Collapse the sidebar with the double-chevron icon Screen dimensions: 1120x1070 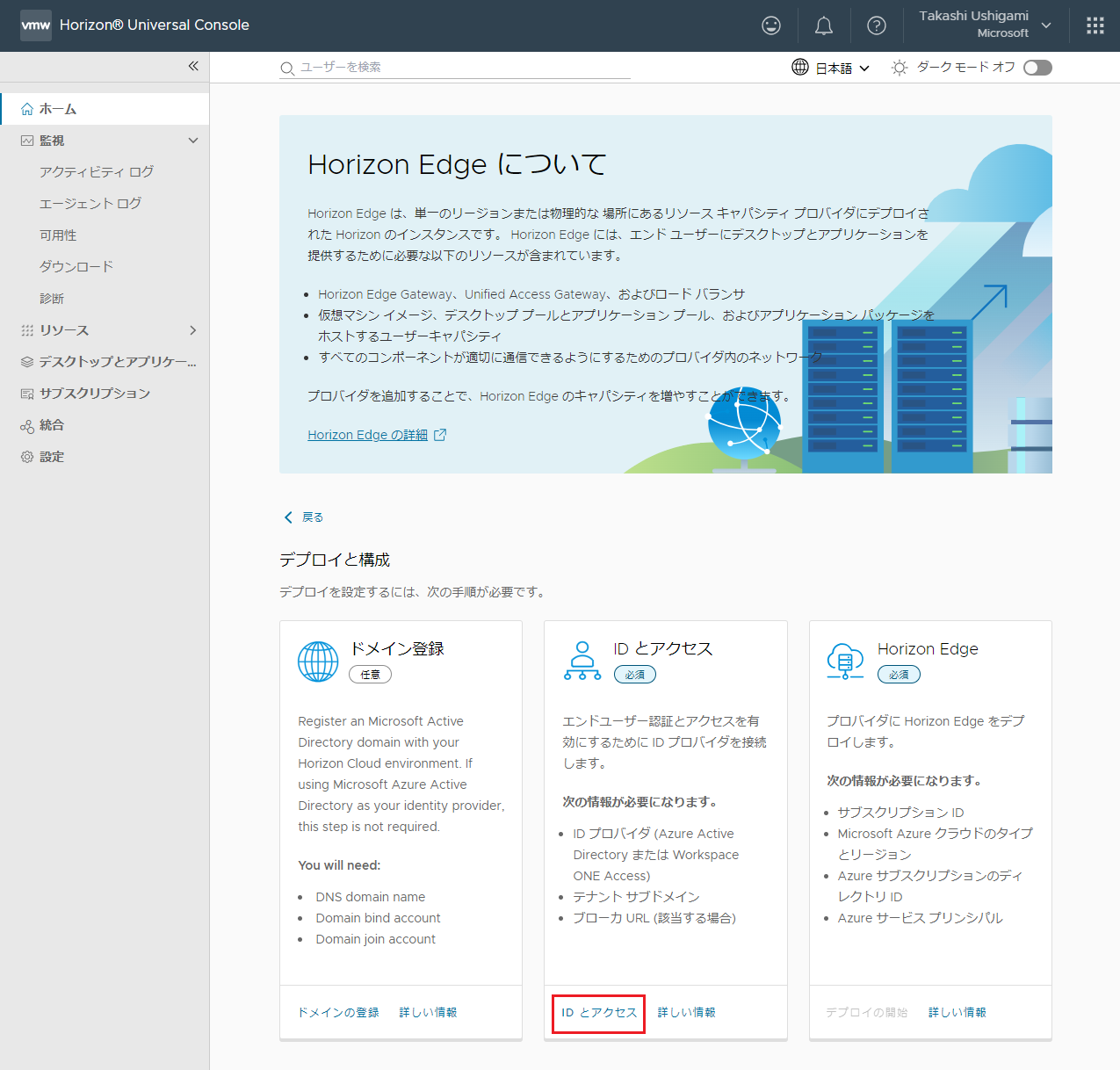pos(192,65)
